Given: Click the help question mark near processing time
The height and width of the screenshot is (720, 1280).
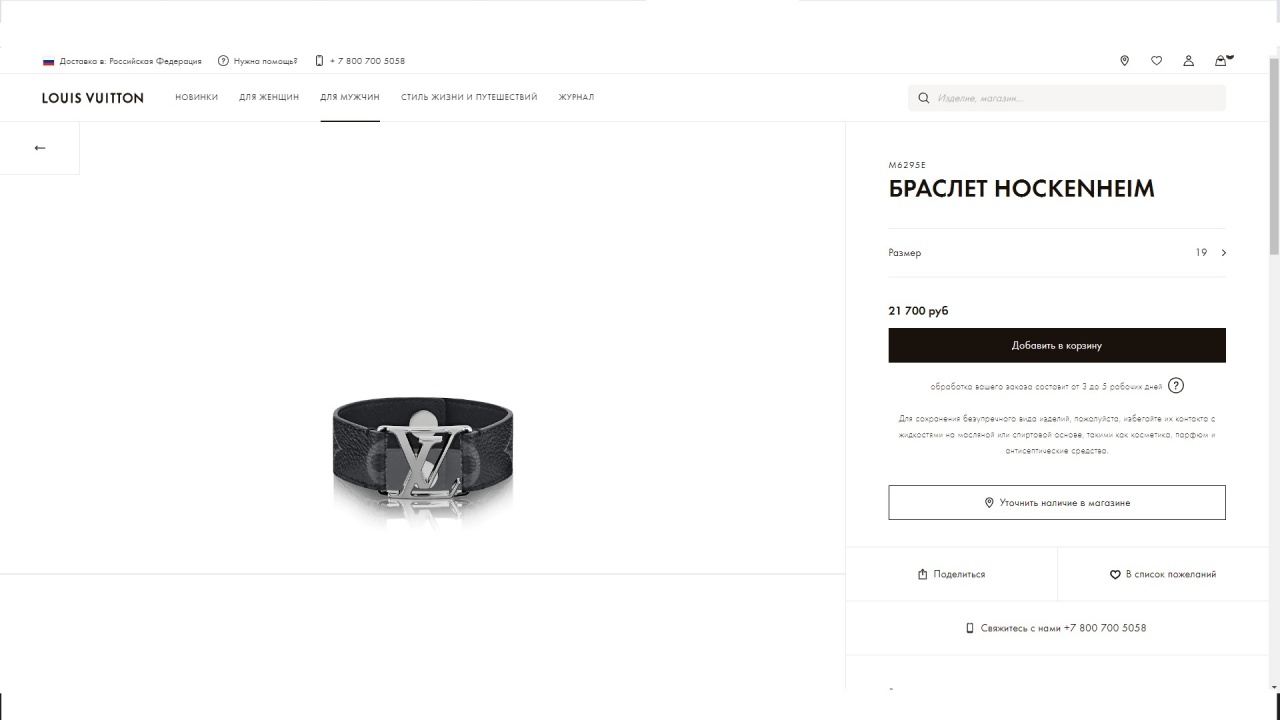Looking at the screenshot, I should (1176, 385).
